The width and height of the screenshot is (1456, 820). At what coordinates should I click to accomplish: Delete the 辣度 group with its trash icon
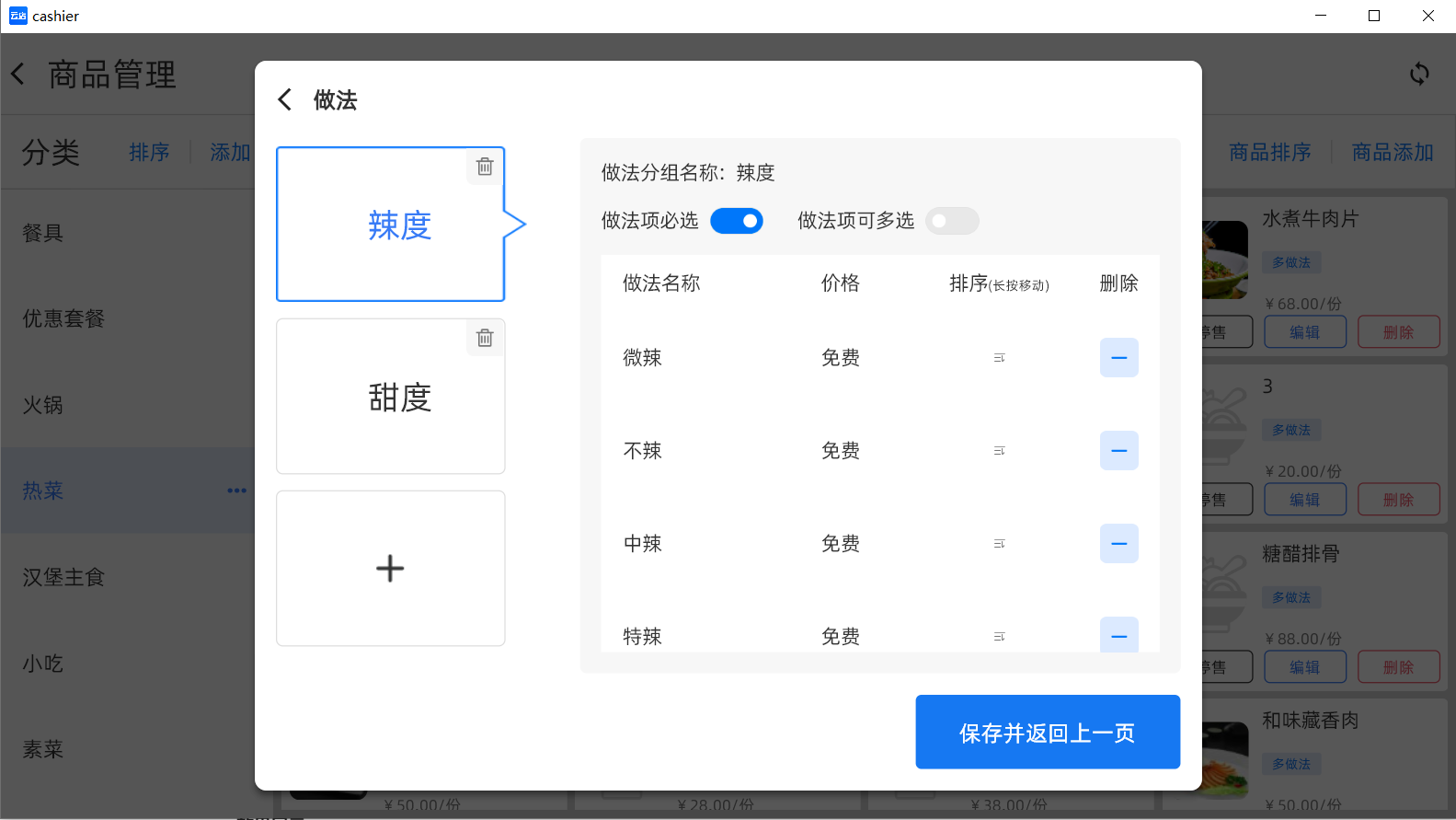tap(485, 166)
